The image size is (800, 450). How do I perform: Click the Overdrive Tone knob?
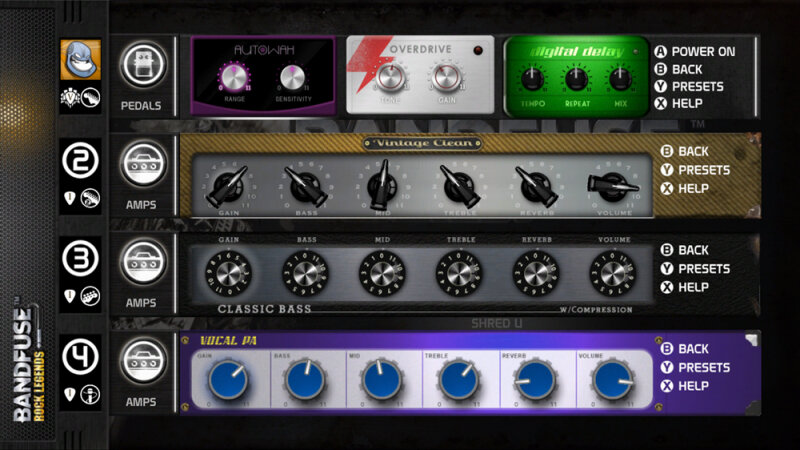pos(390,78)
